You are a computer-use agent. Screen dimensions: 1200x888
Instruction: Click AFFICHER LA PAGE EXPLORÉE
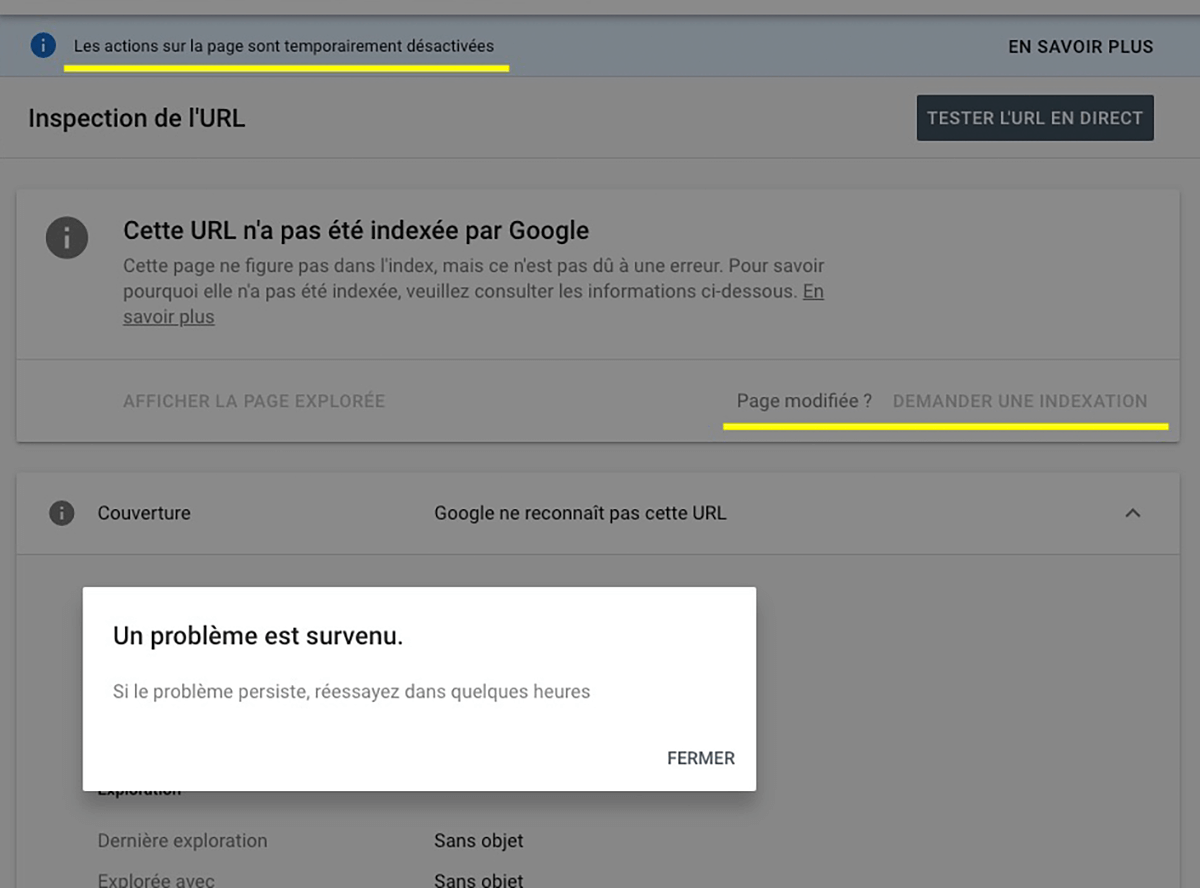[x=253, y=400]
